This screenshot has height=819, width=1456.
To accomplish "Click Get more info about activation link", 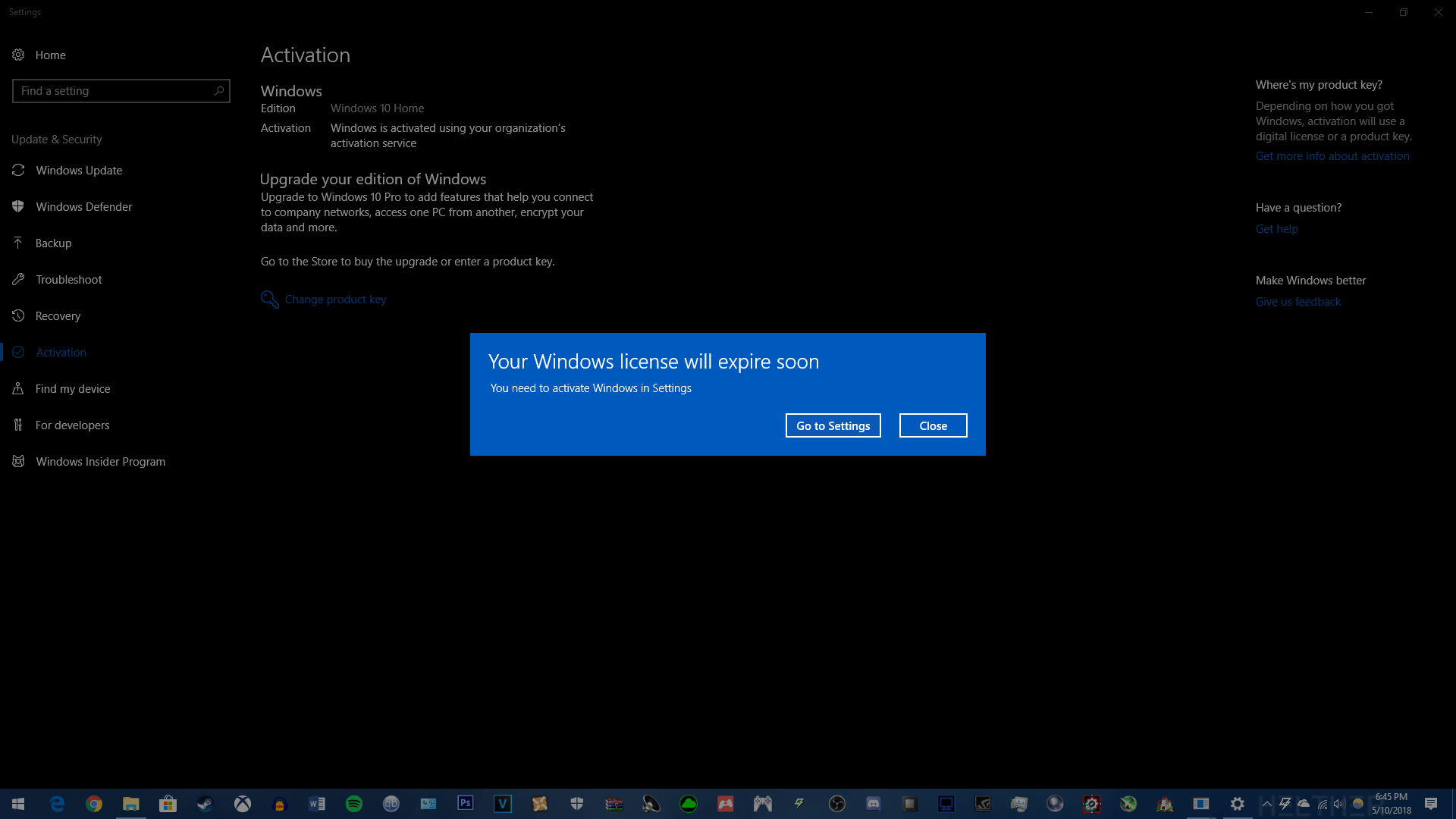I will 1332,155.
